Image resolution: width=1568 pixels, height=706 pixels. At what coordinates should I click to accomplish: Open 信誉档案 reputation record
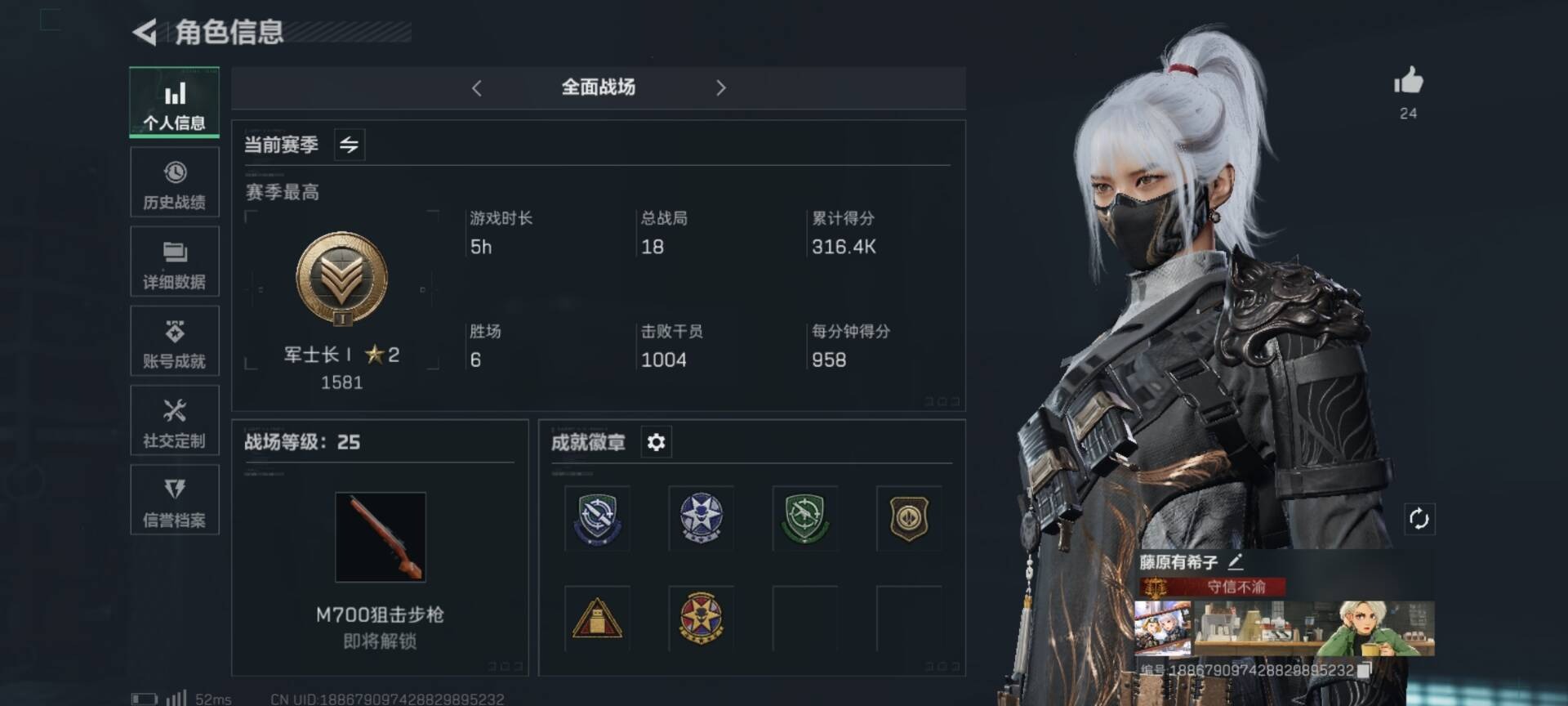[x=175, y=499]
